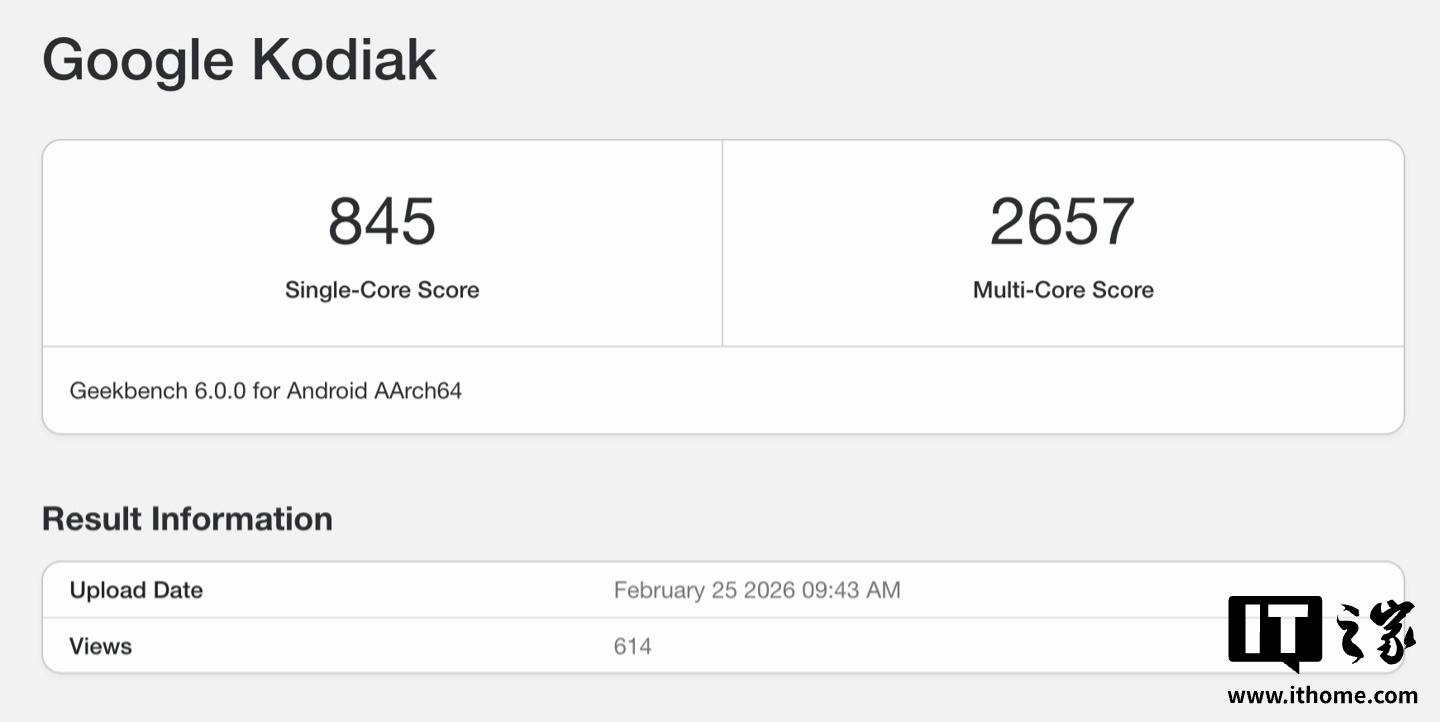The image size is (1440, 722).
Task: Click the Chinese characters logo beside IT
Action: coord(1376,632)
